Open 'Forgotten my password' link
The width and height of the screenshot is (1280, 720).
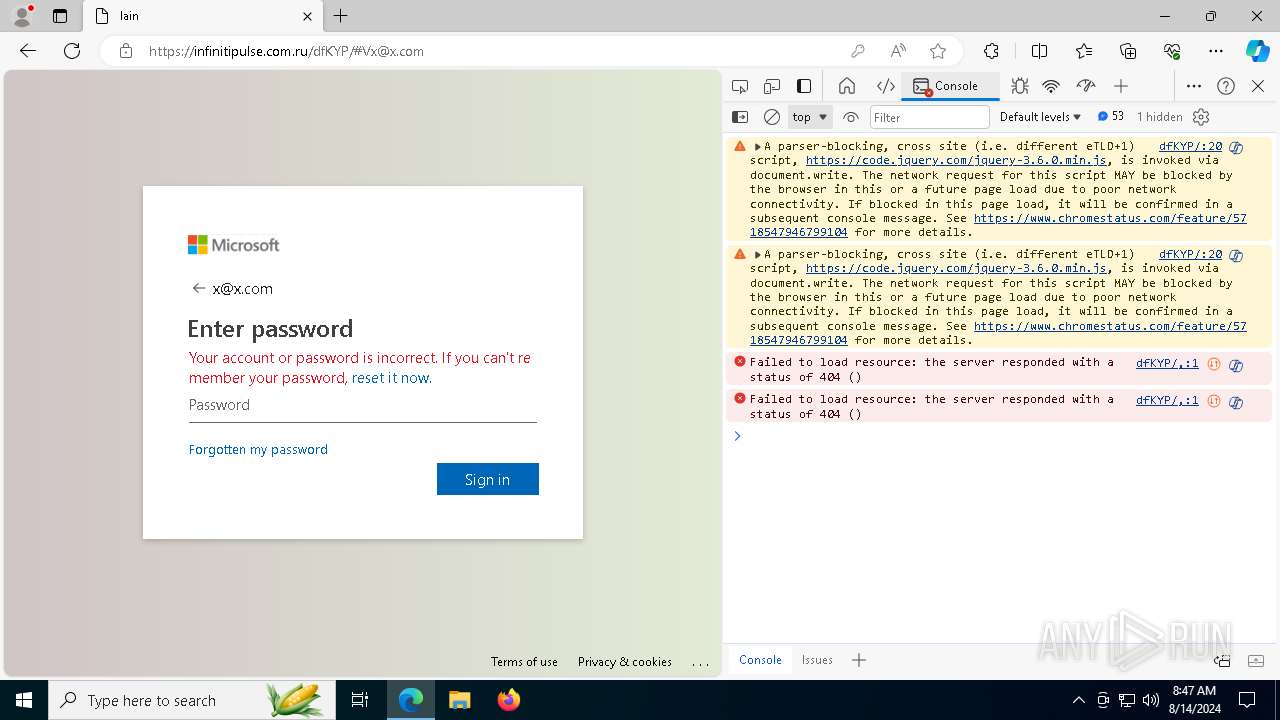(258, 450)
